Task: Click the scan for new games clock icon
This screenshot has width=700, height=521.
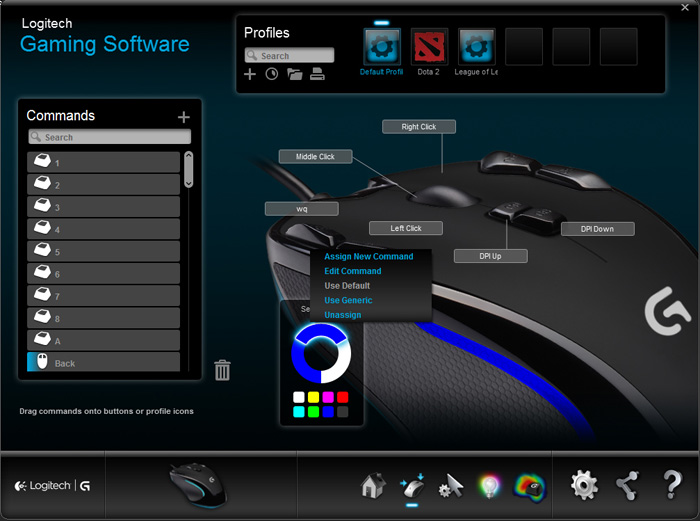Action: point(272,74)
